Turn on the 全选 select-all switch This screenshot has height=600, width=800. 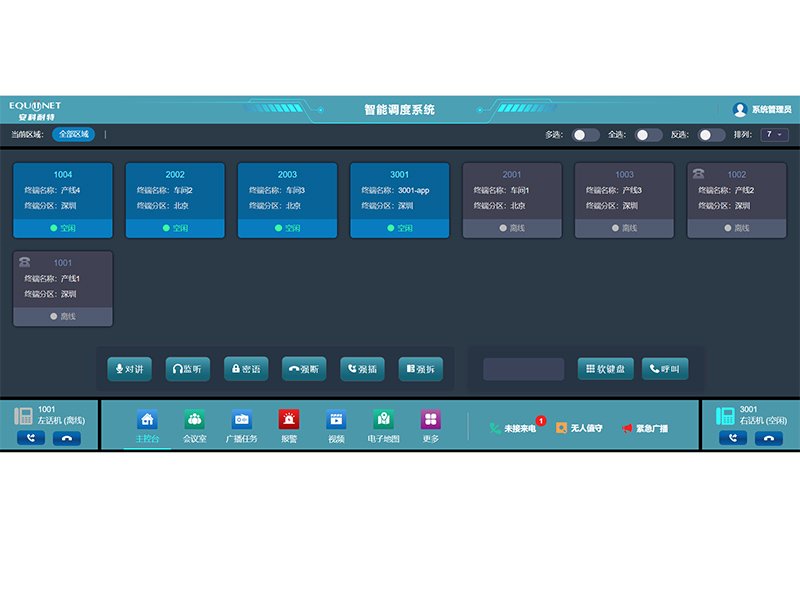tap(648, 135)
